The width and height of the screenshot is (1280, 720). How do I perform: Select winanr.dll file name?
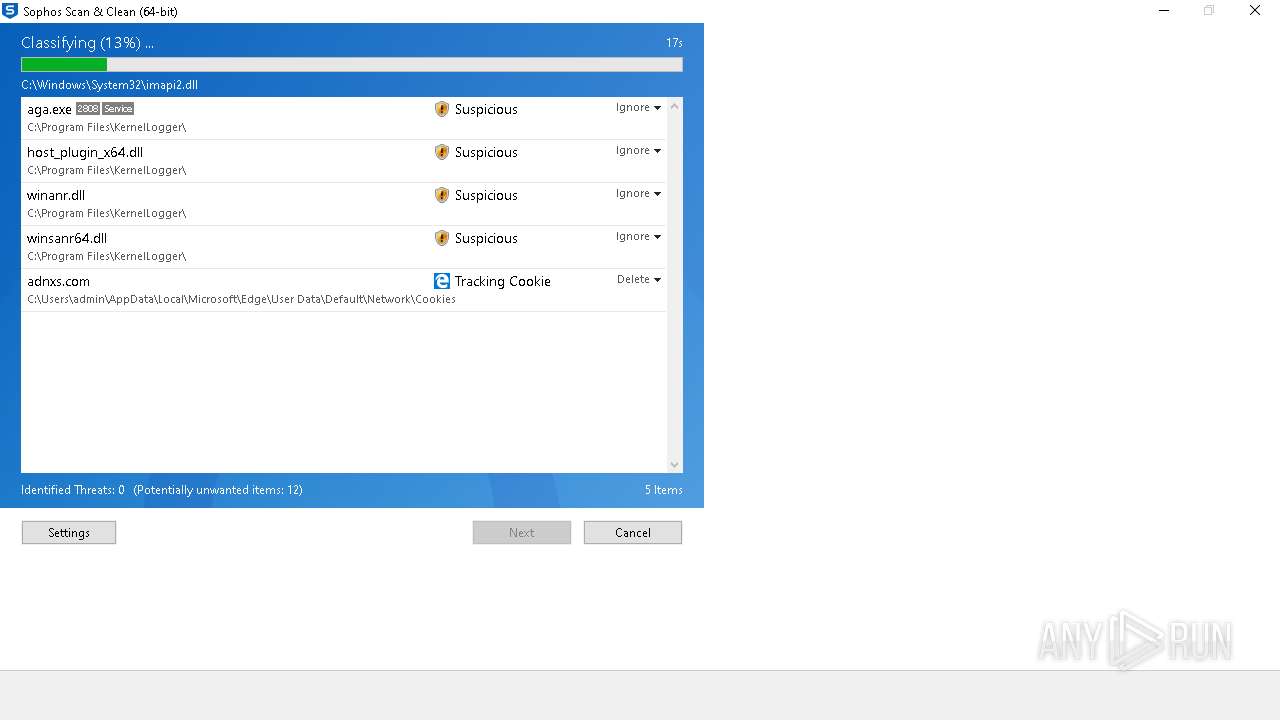pyautogui.click(x=56, y=195)
